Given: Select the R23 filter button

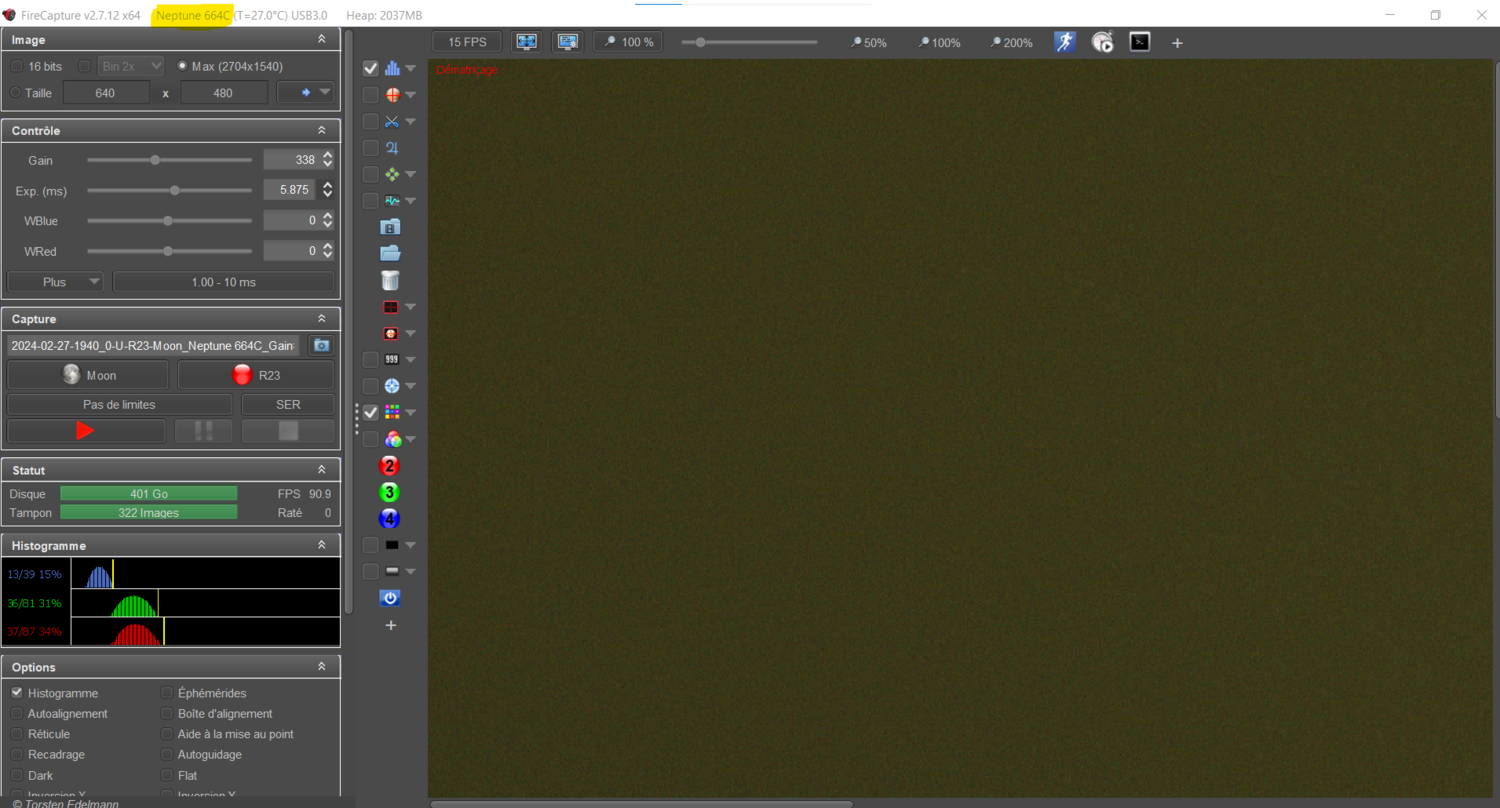Looking at the screenshot, I should click(256, 374).
